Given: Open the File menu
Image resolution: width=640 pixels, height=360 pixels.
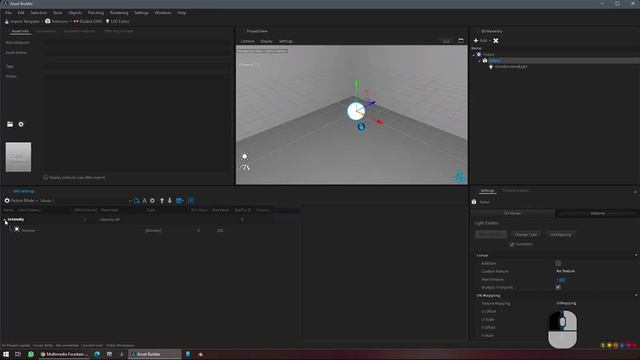Looking at the screenshot, I should [x=8, y=13].
